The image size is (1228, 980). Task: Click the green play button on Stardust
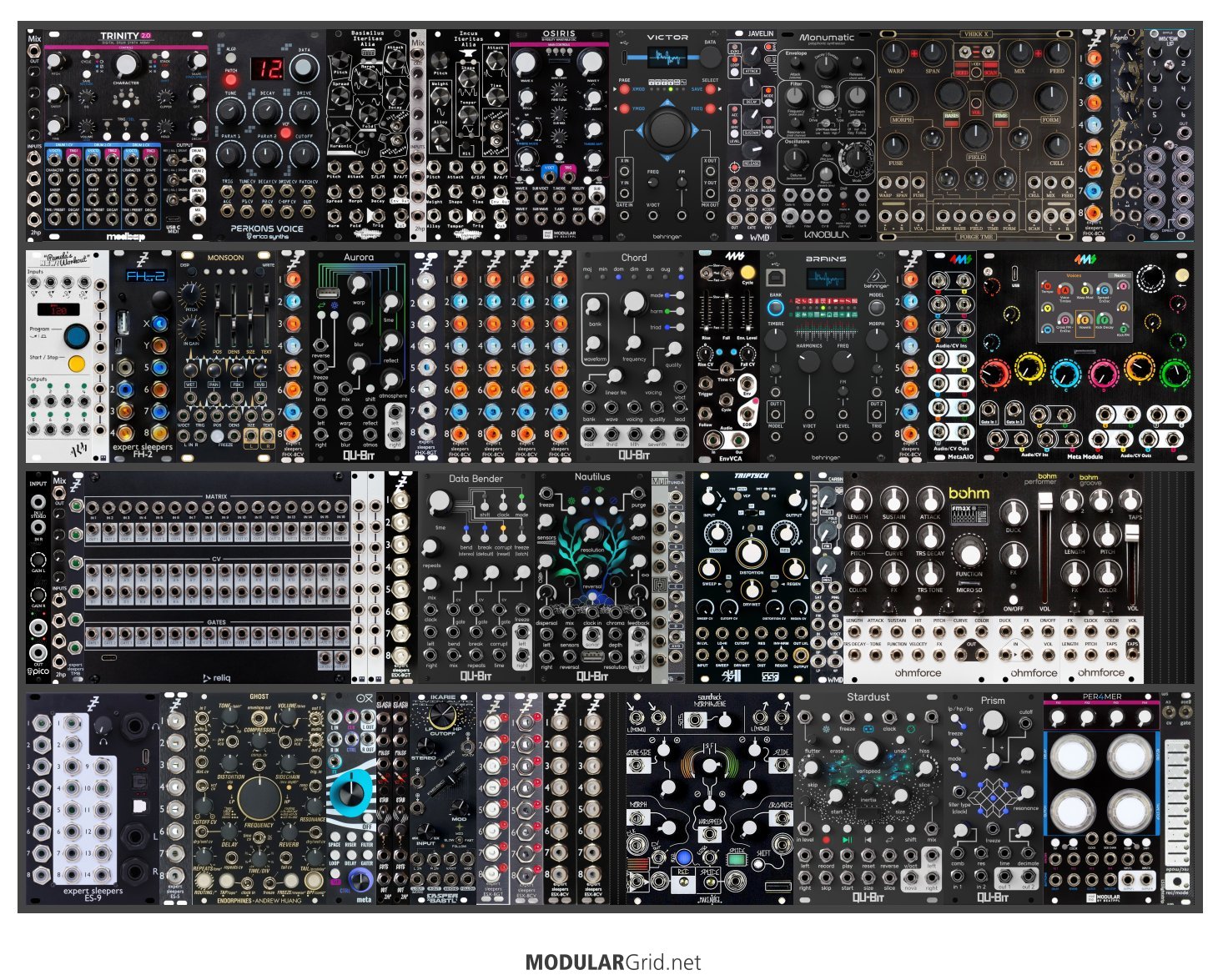coord(847,841)
